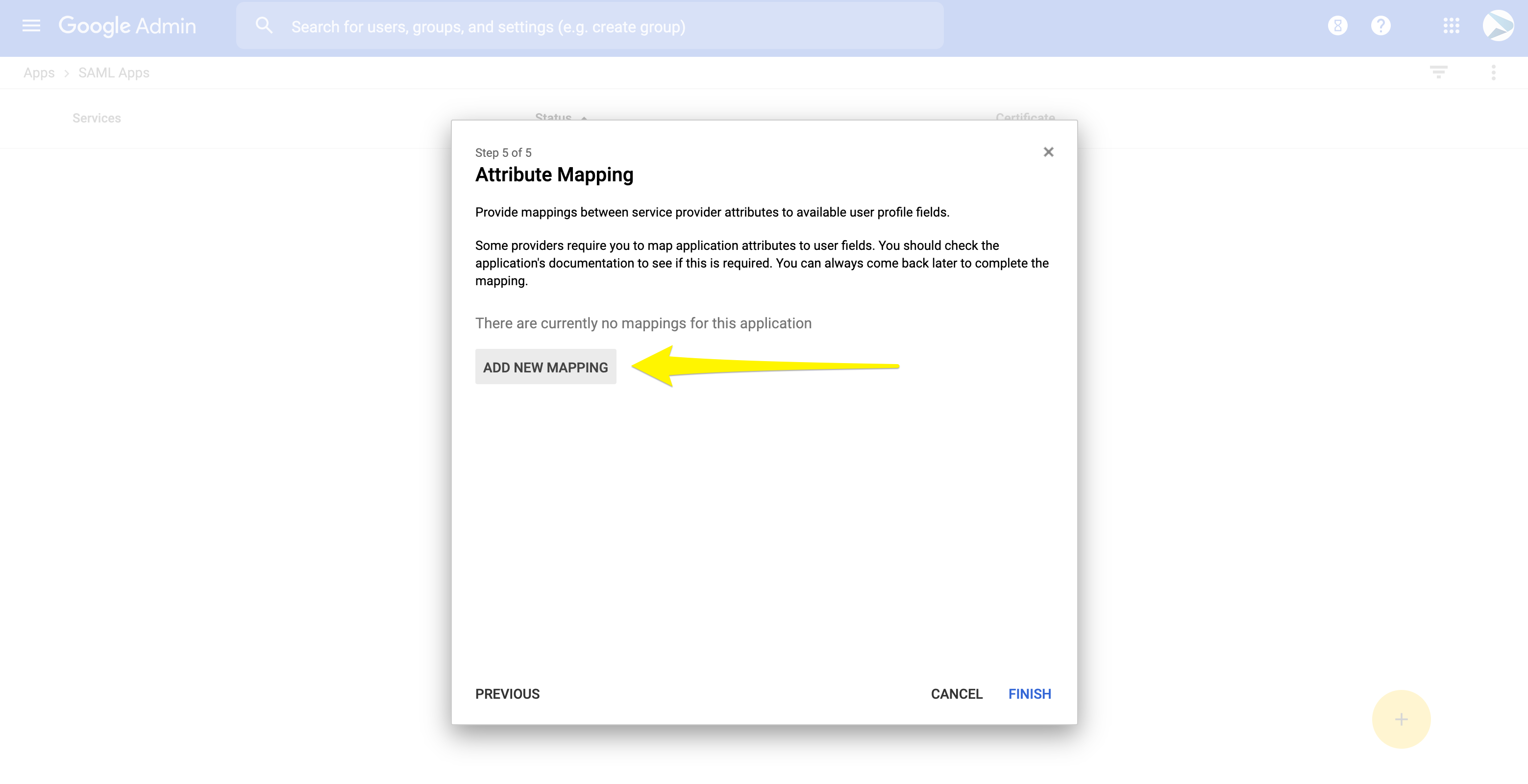Select the Step 5 of 5 text
Viewport: 1528px width, 784px height.
pyautogui.click(x=503, y=152)
